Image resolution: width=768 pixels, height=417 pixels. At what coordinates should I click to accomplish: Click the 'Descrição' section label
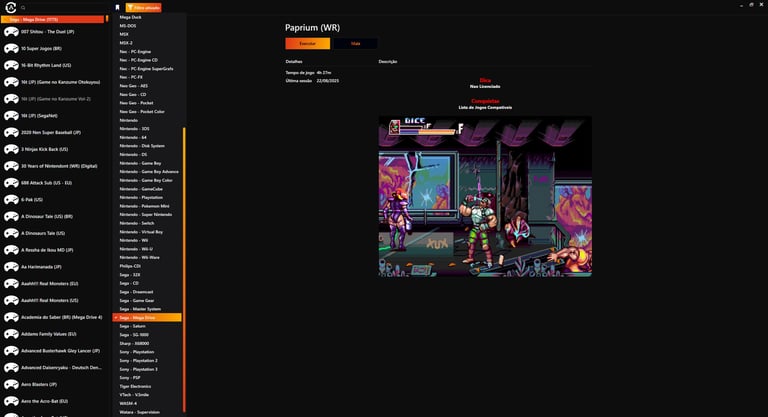pos(388,62)
